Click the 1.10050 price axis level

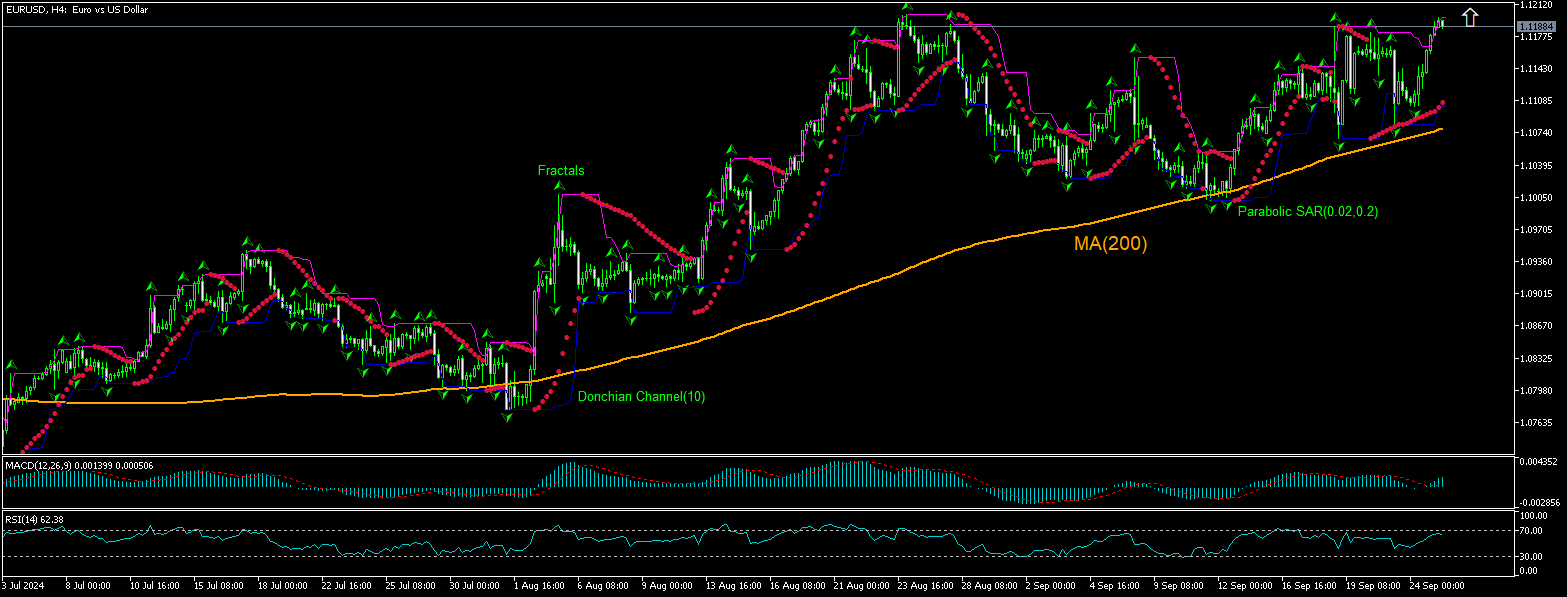point(1535,197)
